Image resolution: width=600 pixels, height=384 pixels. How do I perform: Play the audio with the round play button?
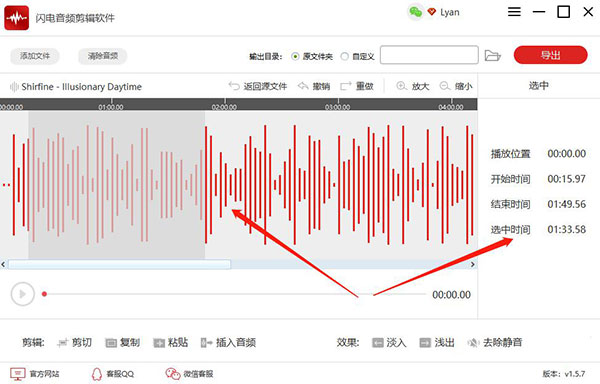click(23, 294)
